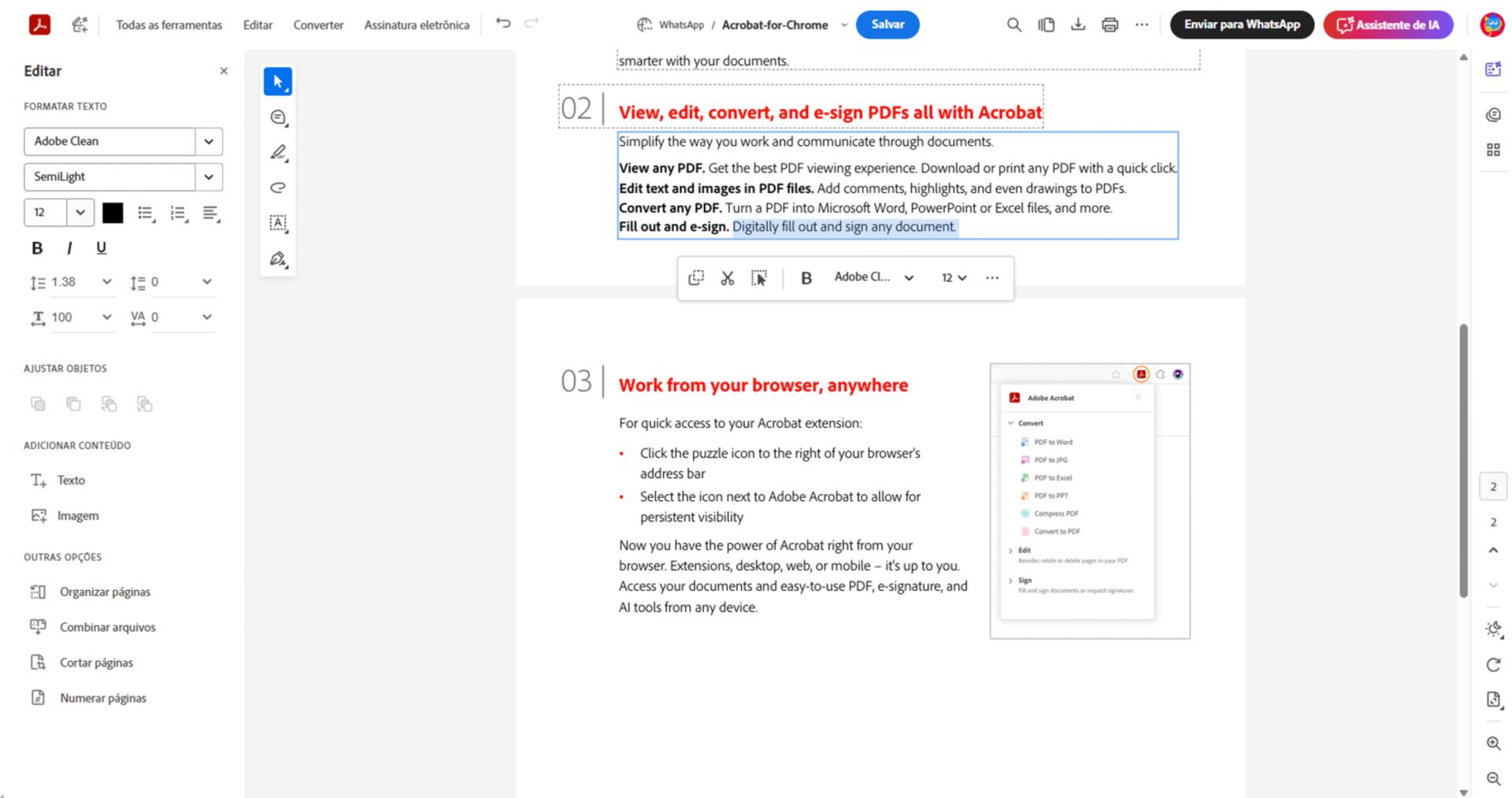The height and width of the screenshot is (798, 1512).
Task: Toggle italic formatting
Action: (x=69, y=248)
